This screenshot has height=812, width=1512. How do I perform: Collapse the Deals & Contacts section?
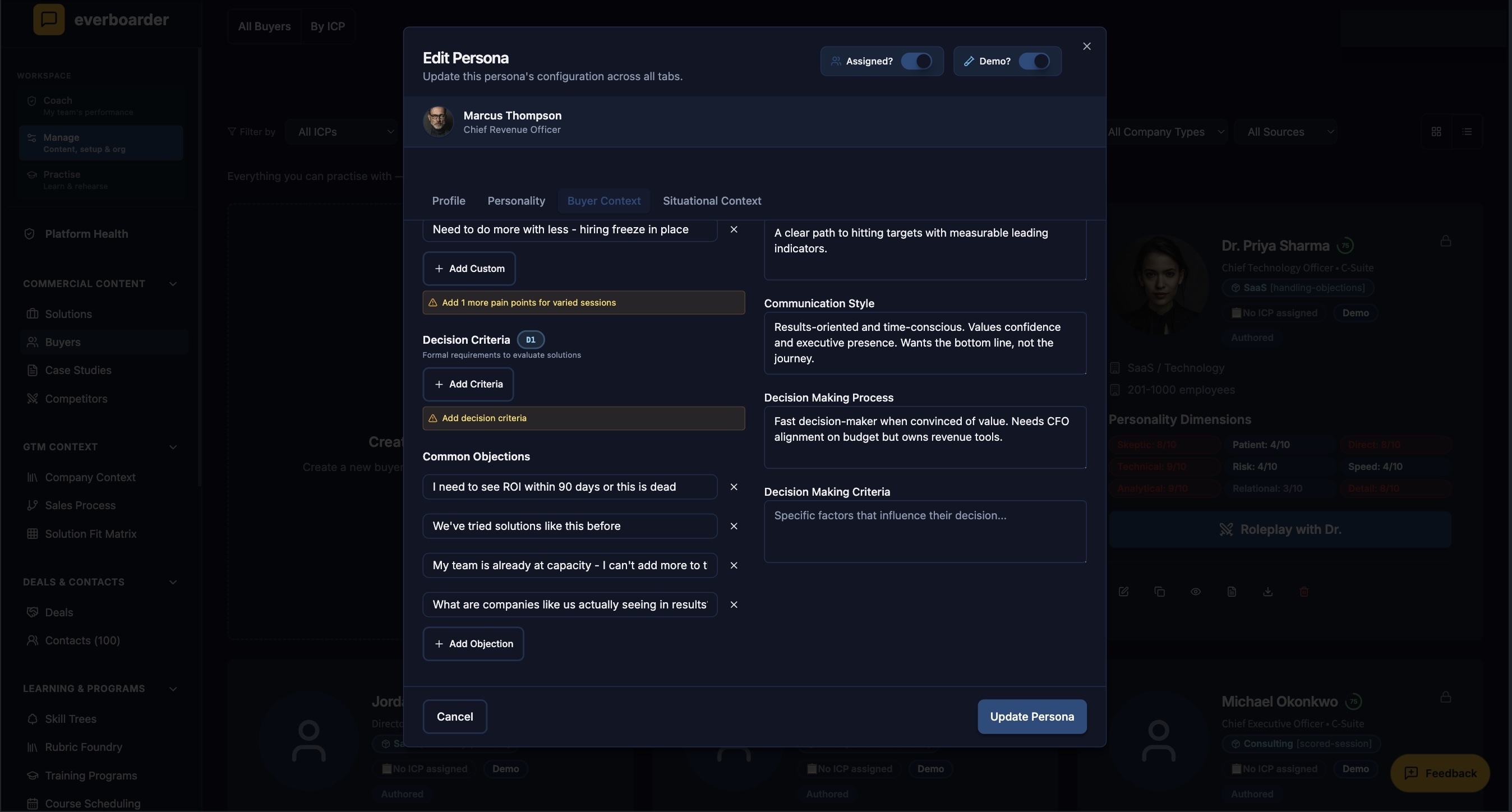click(173, 582)
